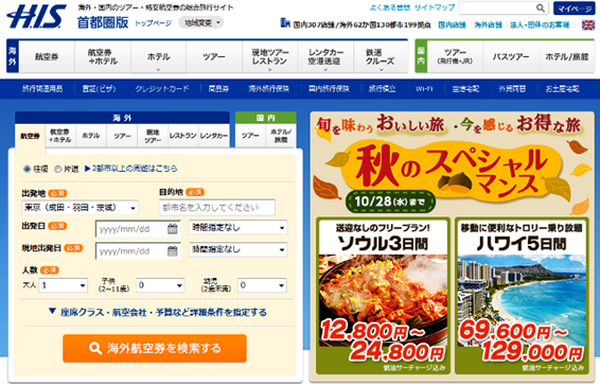Open the 現地出発日 time dropdown

(x=238, y=250)
